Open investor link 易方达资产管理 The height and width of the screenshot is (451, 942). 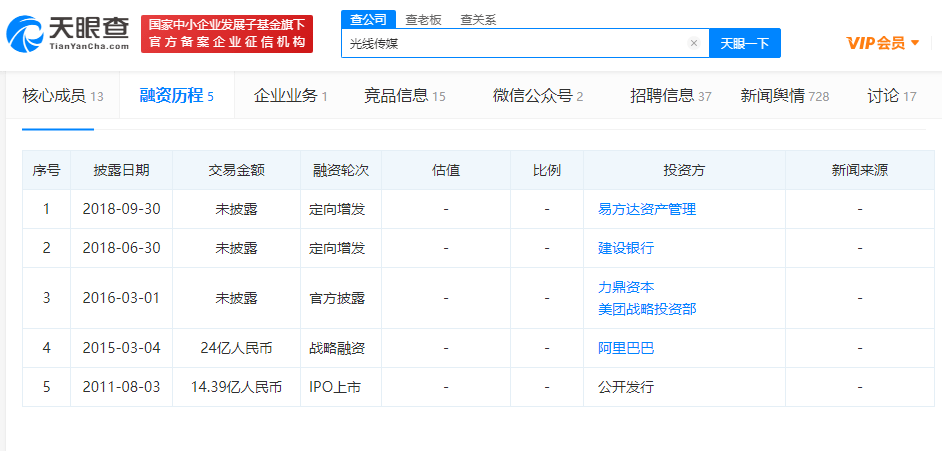[646, 209]
